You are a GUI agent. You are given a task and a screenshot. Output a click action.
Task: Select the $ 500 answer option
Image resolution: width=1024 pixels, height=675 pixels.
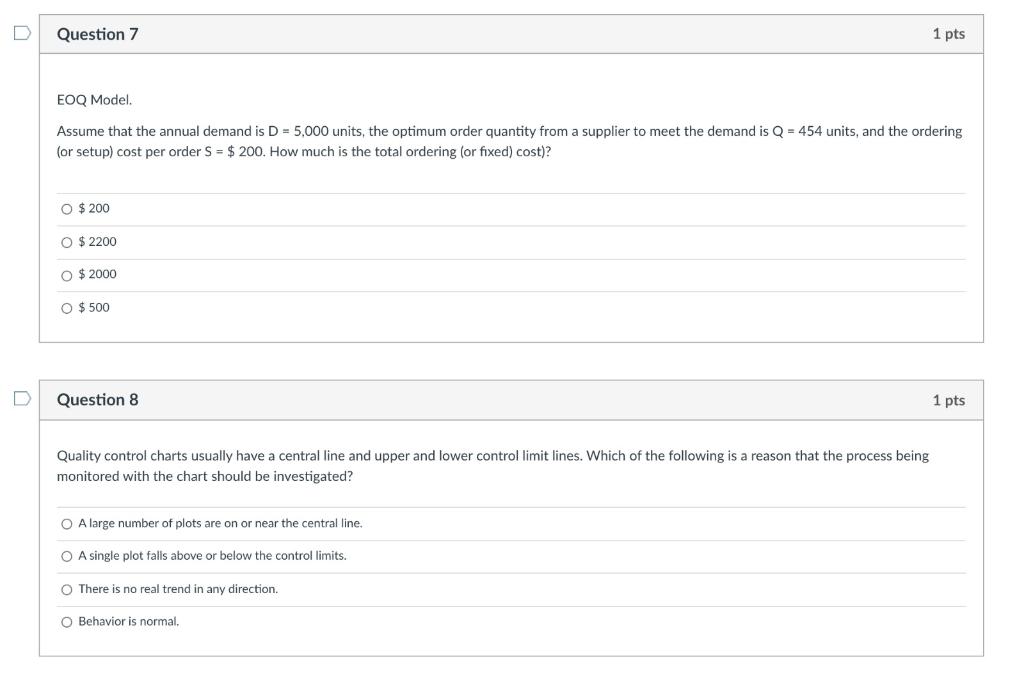(x=67, y=307)
